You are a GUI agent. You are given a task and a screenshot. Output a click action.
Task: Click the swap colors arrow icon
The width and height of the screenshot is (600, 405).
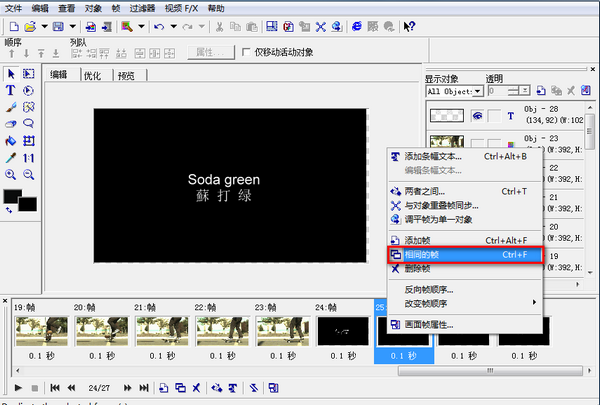(8, 210)
